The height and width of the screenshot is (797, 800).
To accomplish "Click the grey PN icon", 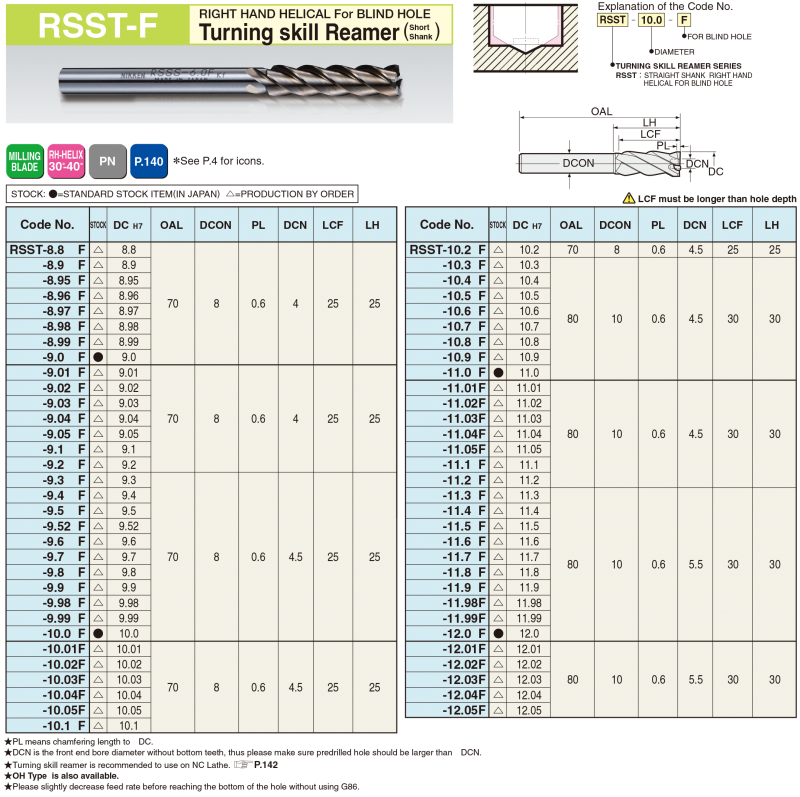I will 107,161.
